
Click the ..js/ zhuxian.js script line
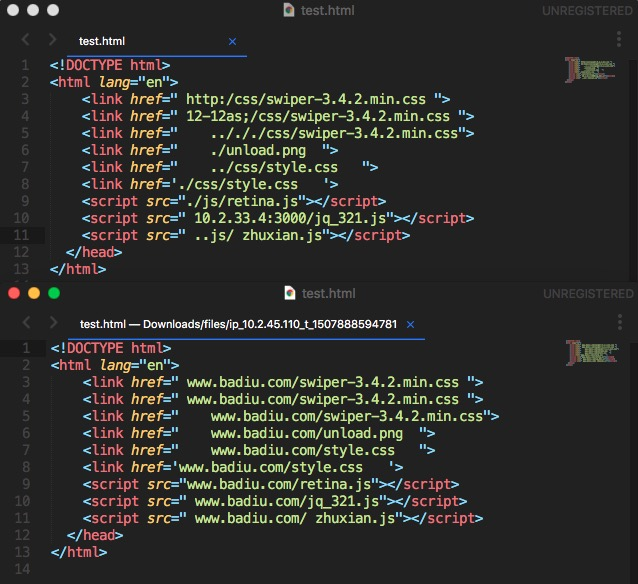(246, 236)
